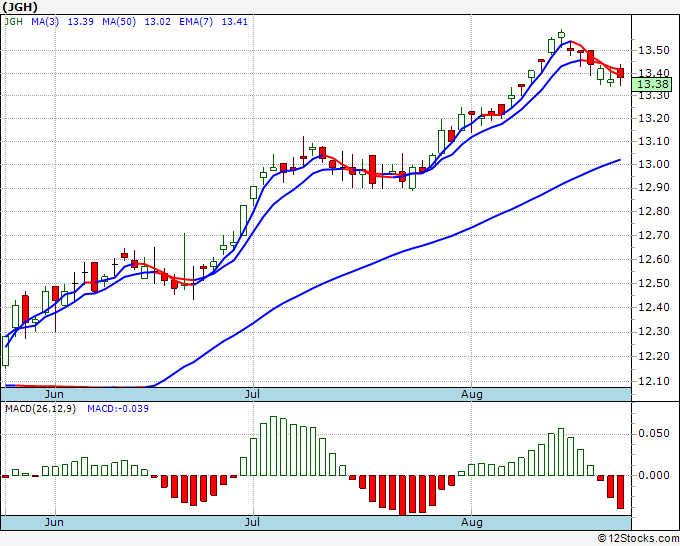Screen dimensions: 680x546
Task: Click the 12.80 price axis label
Action: 654,212
